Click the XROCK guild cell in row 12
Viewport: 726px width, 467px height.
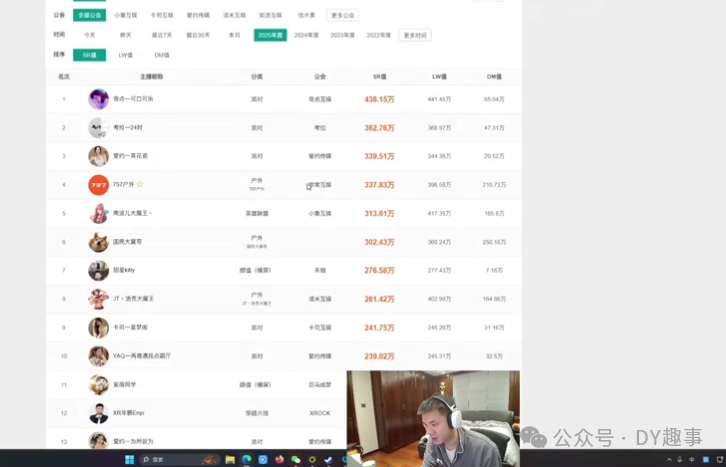click(x=320, y=413)
